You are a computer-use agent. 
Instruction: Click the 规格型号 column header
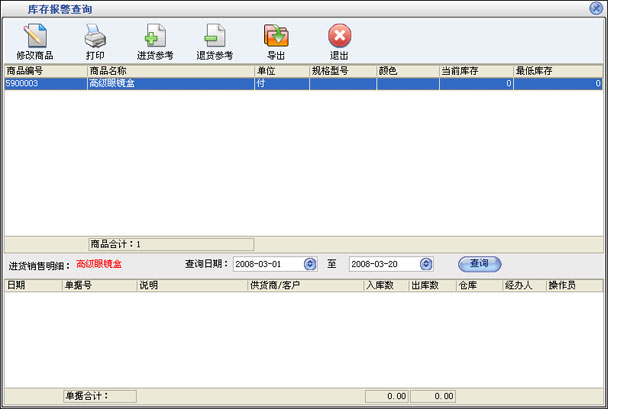pos(342,72)
